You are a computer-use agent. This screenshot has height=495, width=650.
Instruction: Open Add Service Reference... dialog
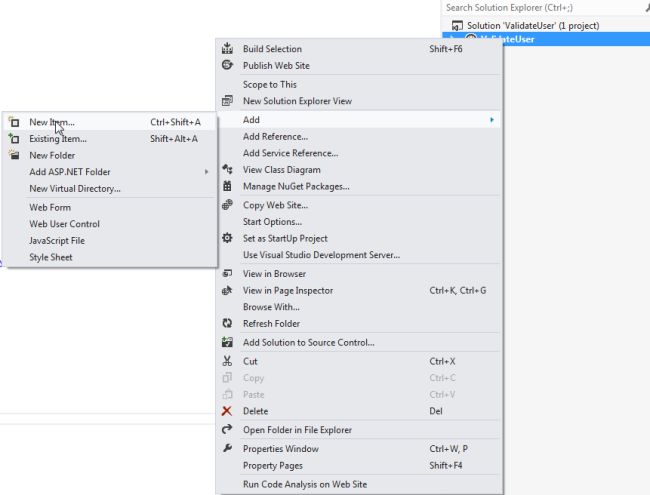290,153
